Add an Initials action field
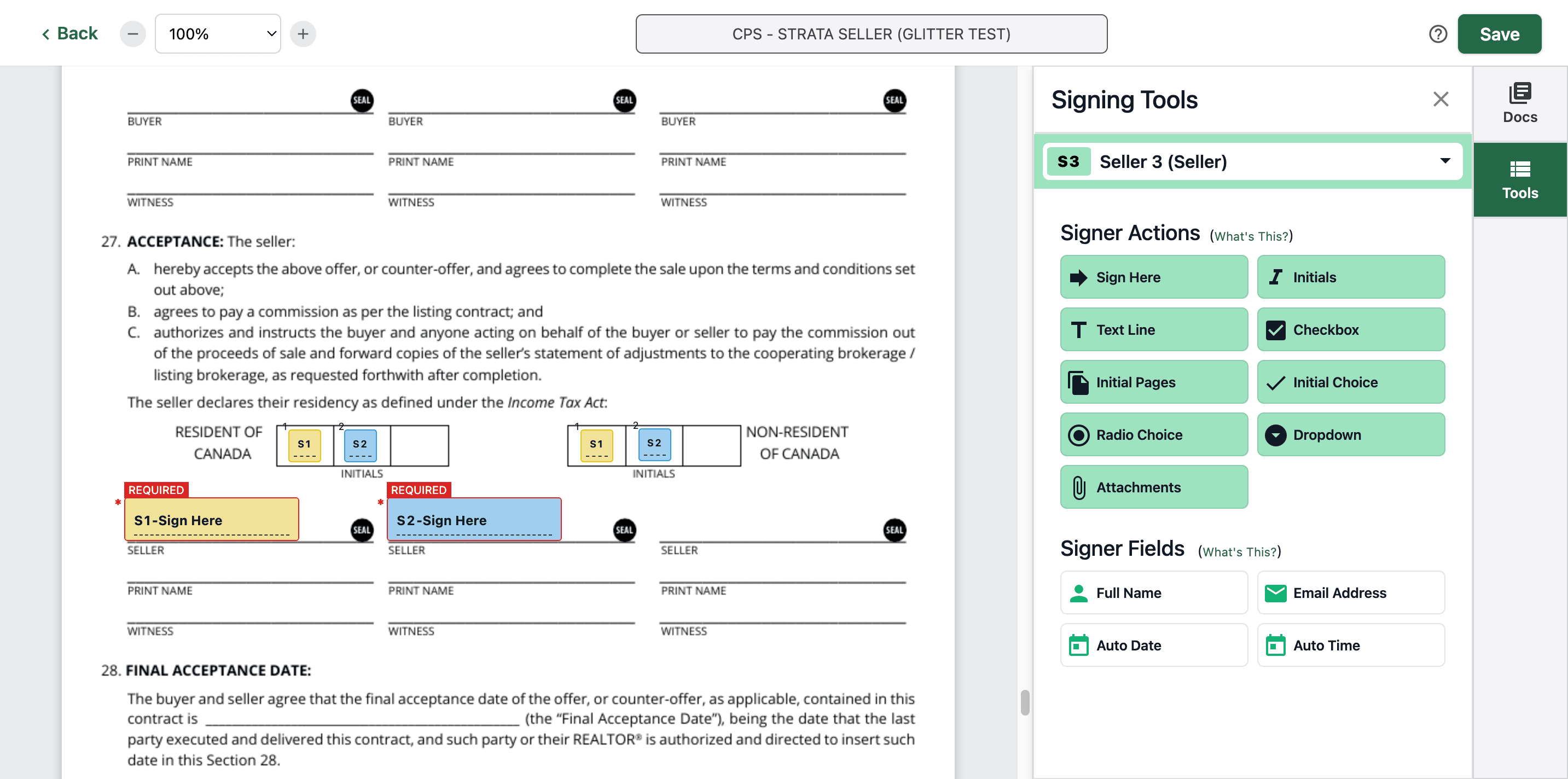Screen dimensions: 1568x779 tap(1350, 277)
